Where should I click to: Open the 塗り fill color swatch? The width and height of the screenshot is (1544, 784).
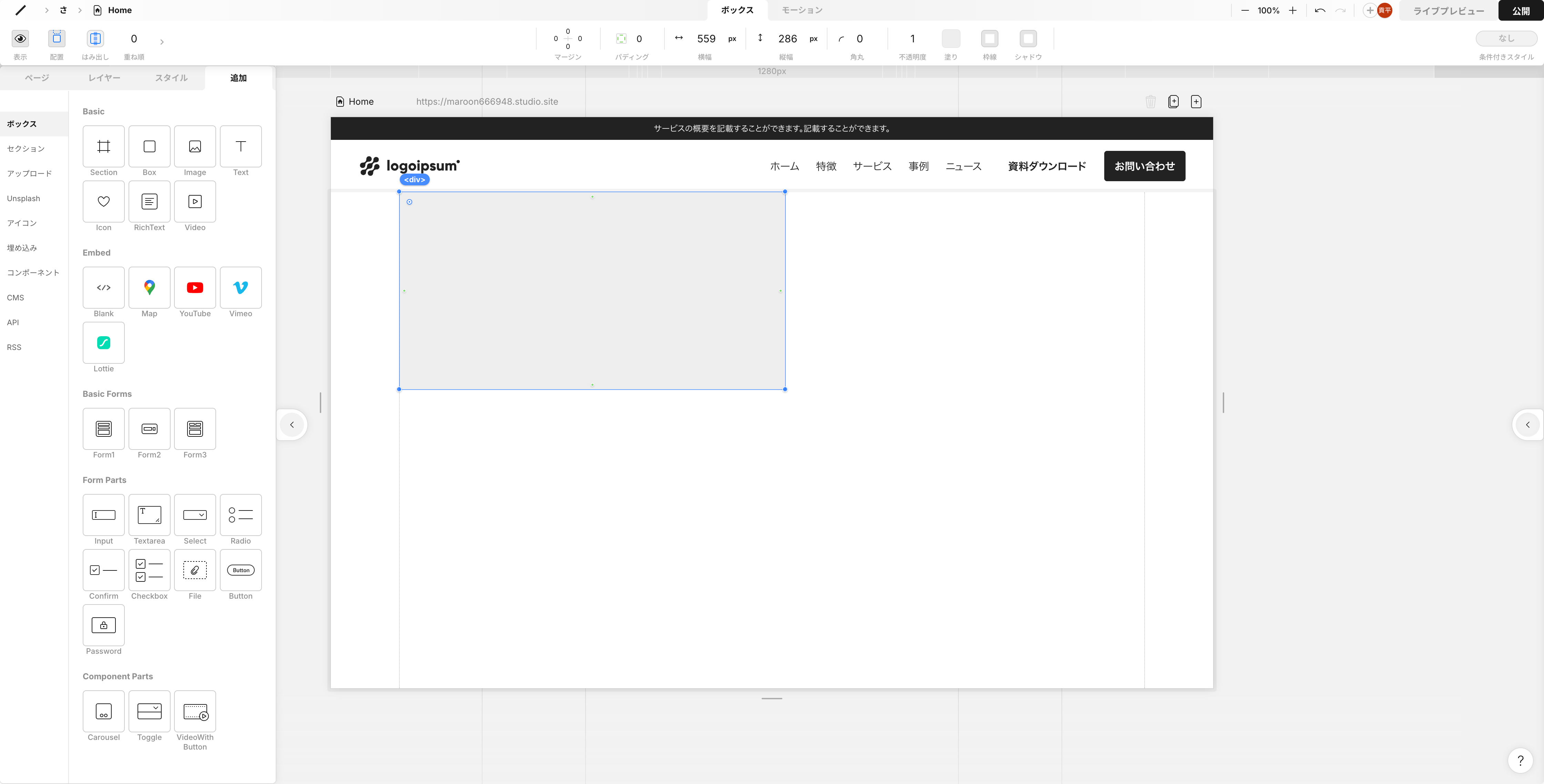click(x=951, y=38)
